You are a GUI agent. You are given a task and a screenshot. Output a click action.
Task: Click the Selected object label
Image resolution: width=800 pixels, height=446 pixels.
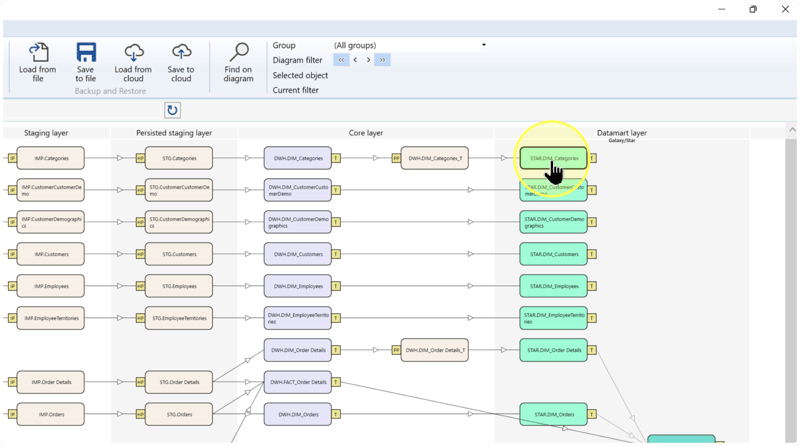coord(300,75)
